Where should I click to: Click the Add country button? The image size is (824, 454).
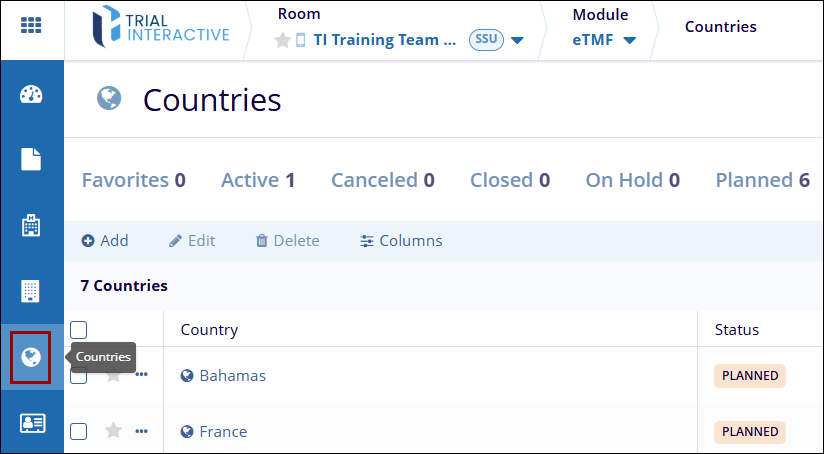105,241
